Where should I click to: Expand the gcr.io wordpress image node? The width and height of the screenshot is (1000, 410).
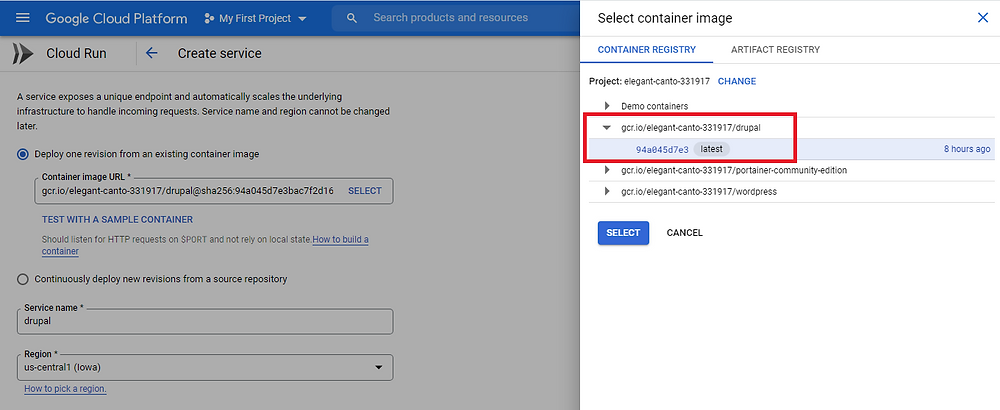(x=607, y=191)
